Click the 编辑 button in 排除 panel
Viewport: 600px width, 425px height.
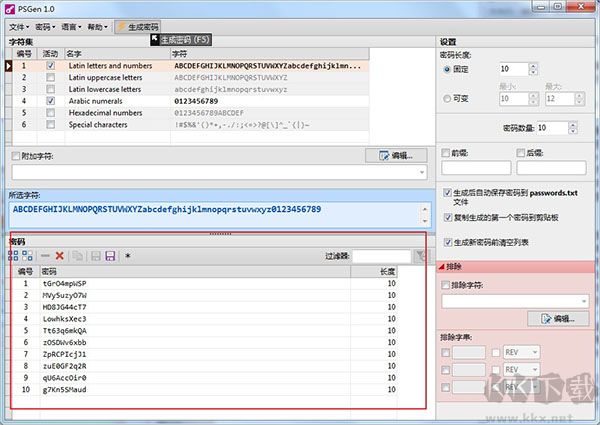point(558,318)
